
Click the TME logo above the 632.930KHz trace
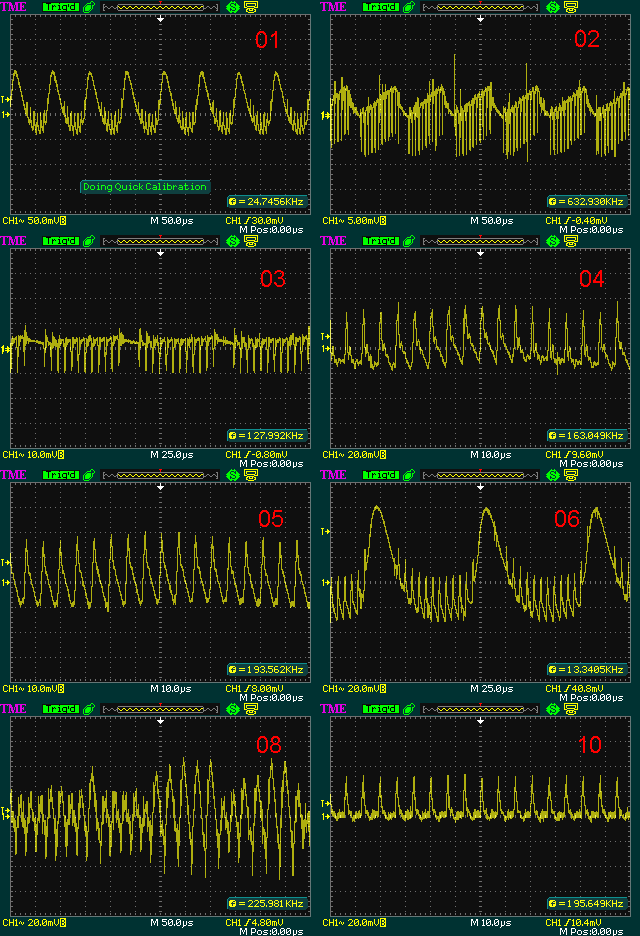(x=333, y=7)
